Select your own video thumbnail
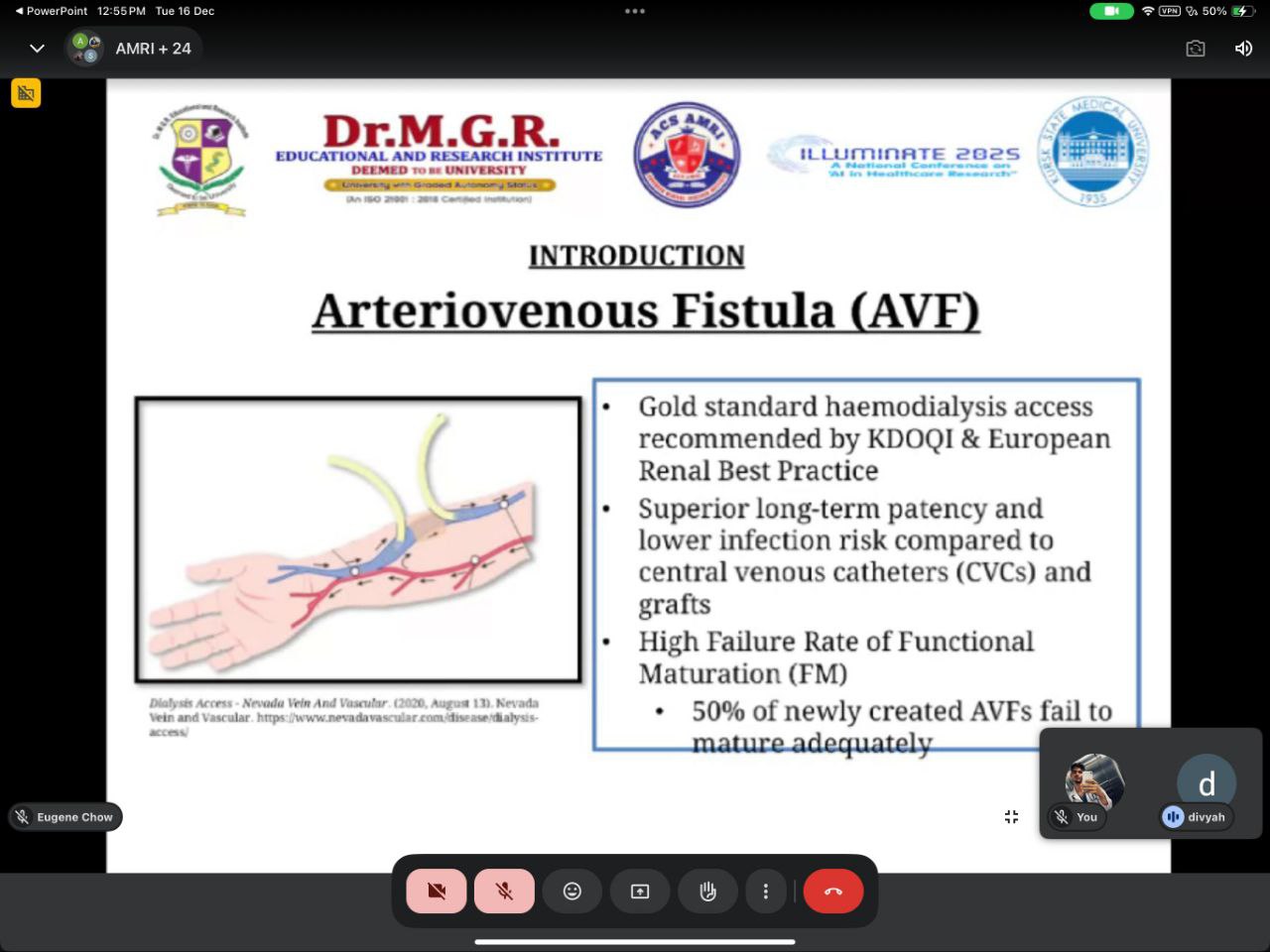1270x952 pixels. point(1093,781)
